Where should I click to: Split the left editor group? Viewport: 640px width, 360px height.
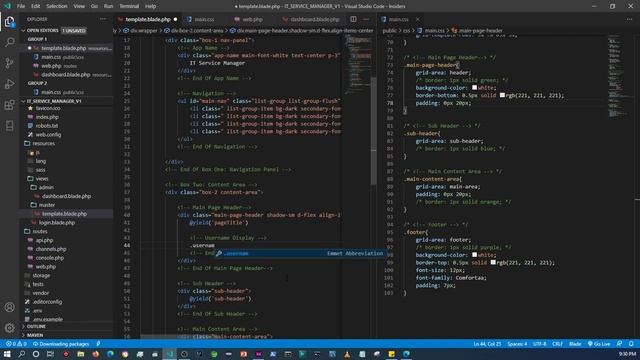tap(353, 19)
